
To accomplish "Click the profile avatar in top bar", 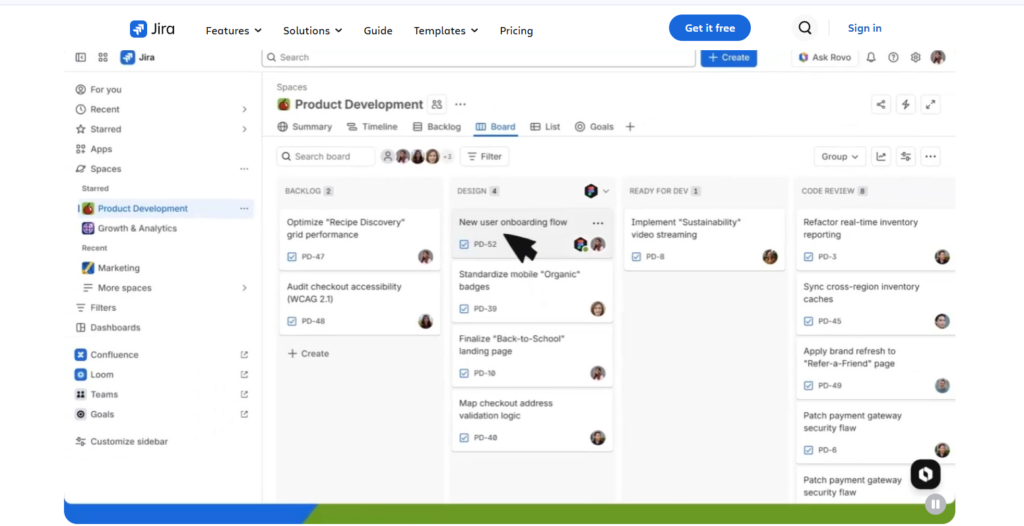I will point(938,58).
